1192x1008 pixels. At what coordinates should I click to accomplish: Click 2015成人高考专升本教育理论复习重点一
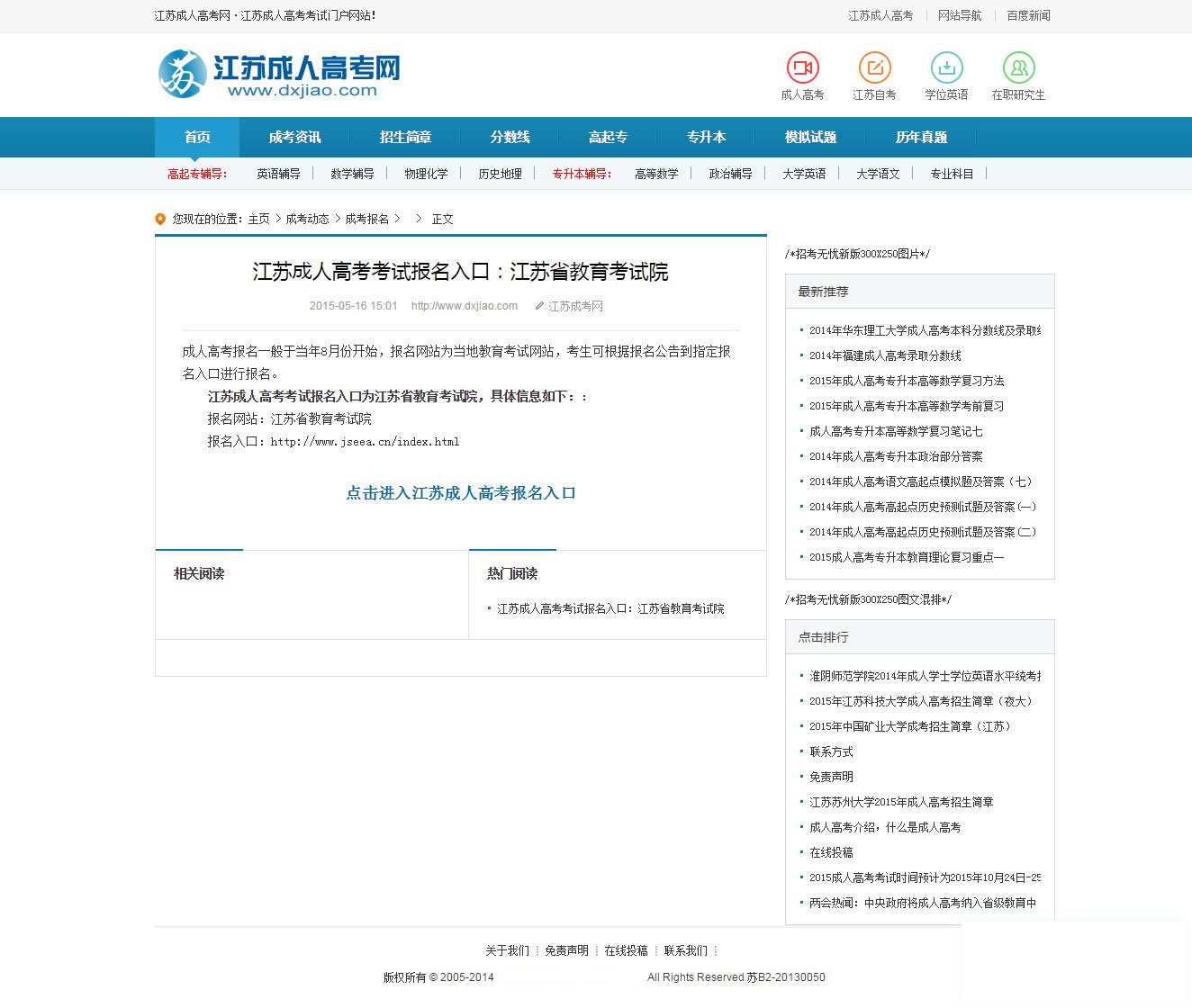tap(907, 557)
